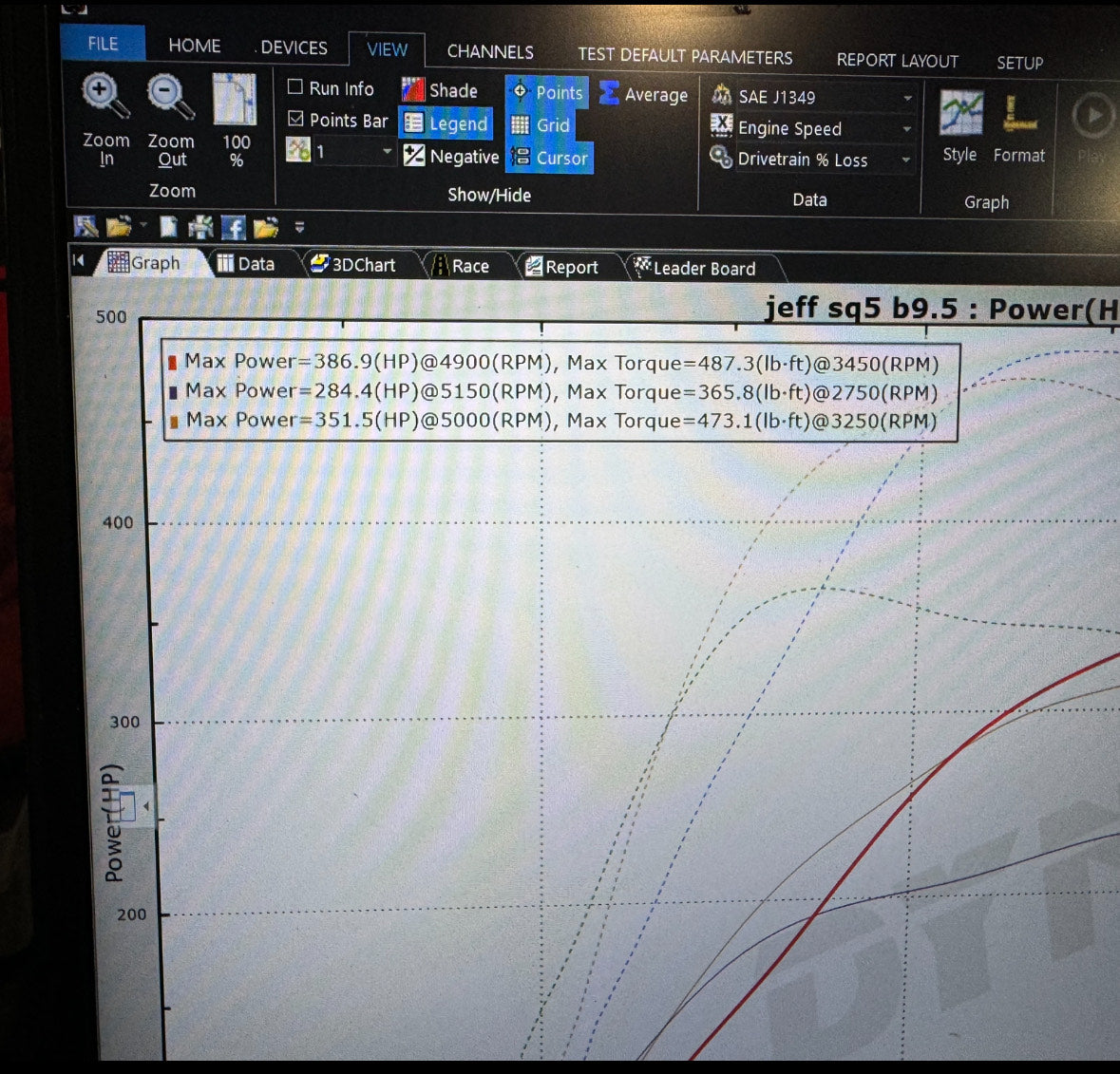1120x1074 pixels.
Task: Enable the Run Info checkbox
Action: click(x=295, y=87)
